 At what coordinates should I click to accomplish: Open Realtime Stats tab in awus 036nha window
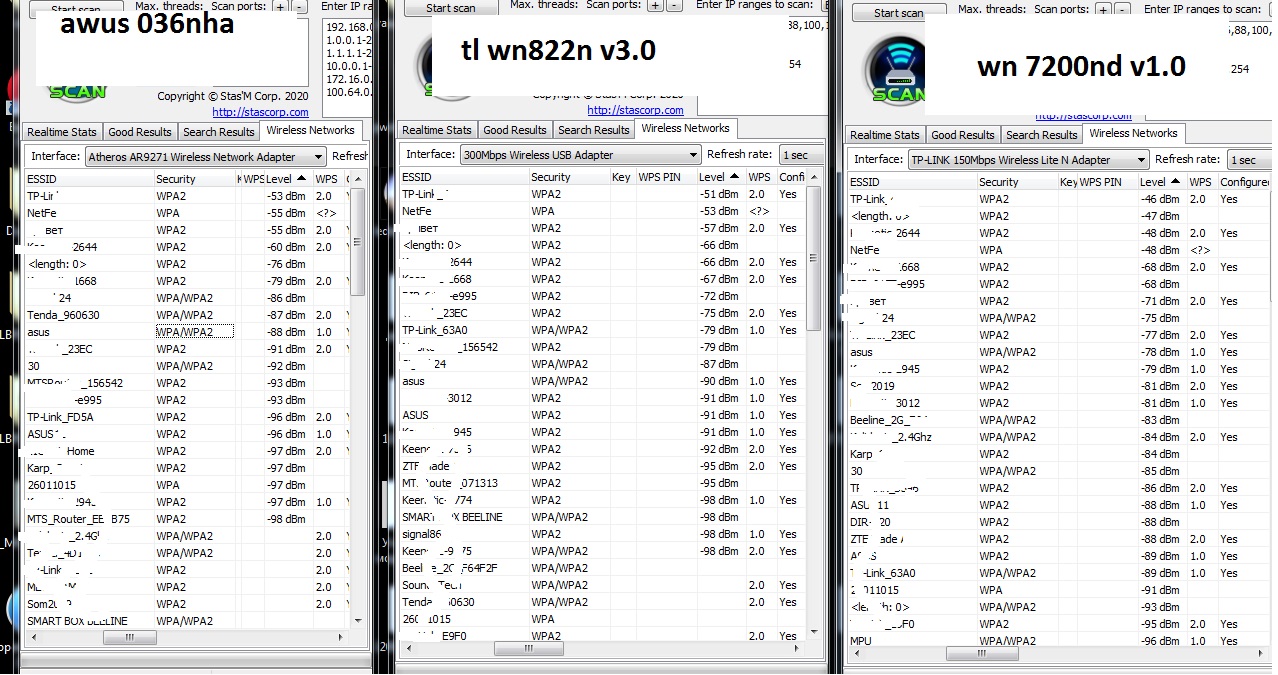pyautogui.click(x=62, y=132)
